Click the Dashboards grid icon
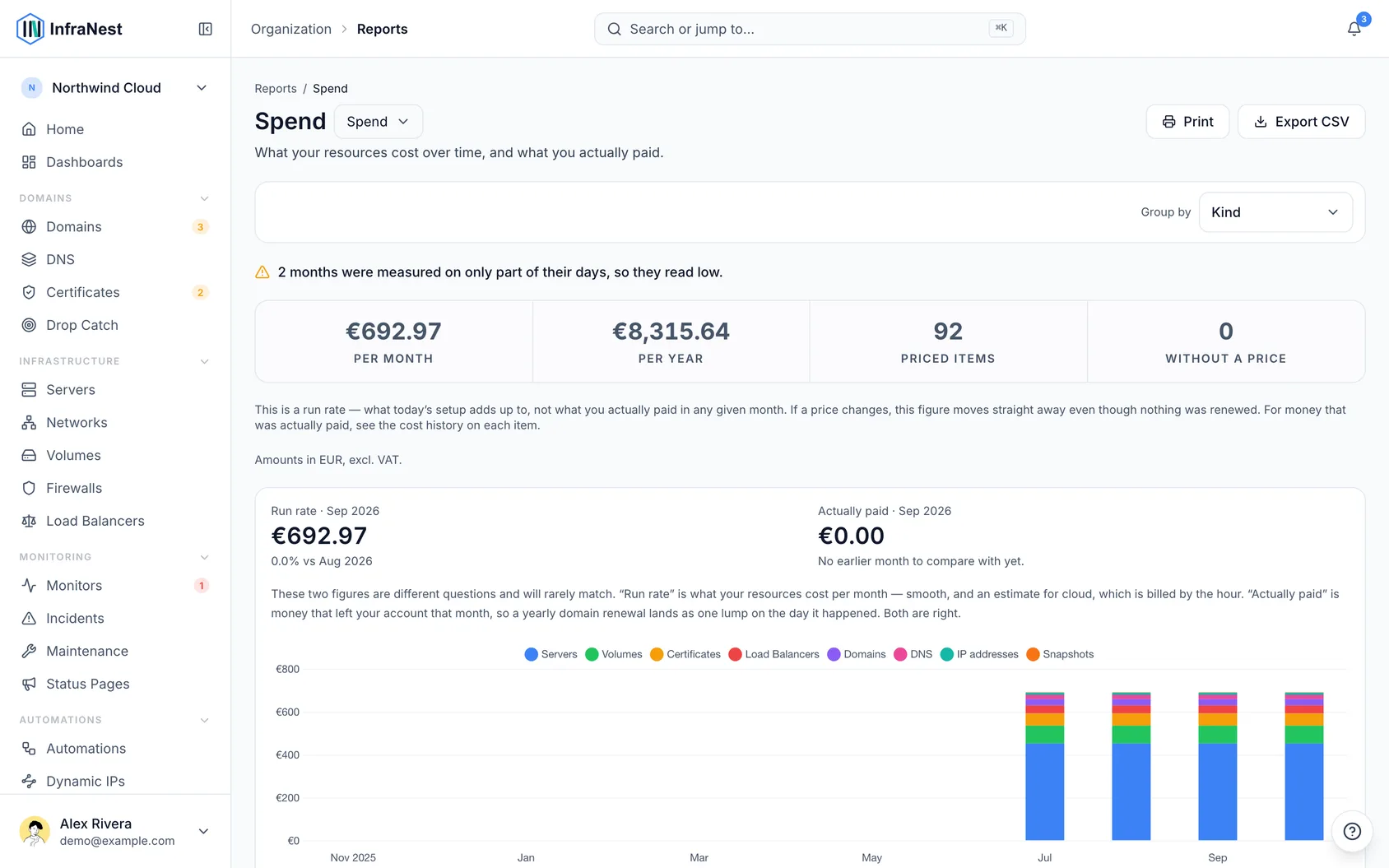The height and width of the screenshot is (868, 1389). (x=29, y=162)
